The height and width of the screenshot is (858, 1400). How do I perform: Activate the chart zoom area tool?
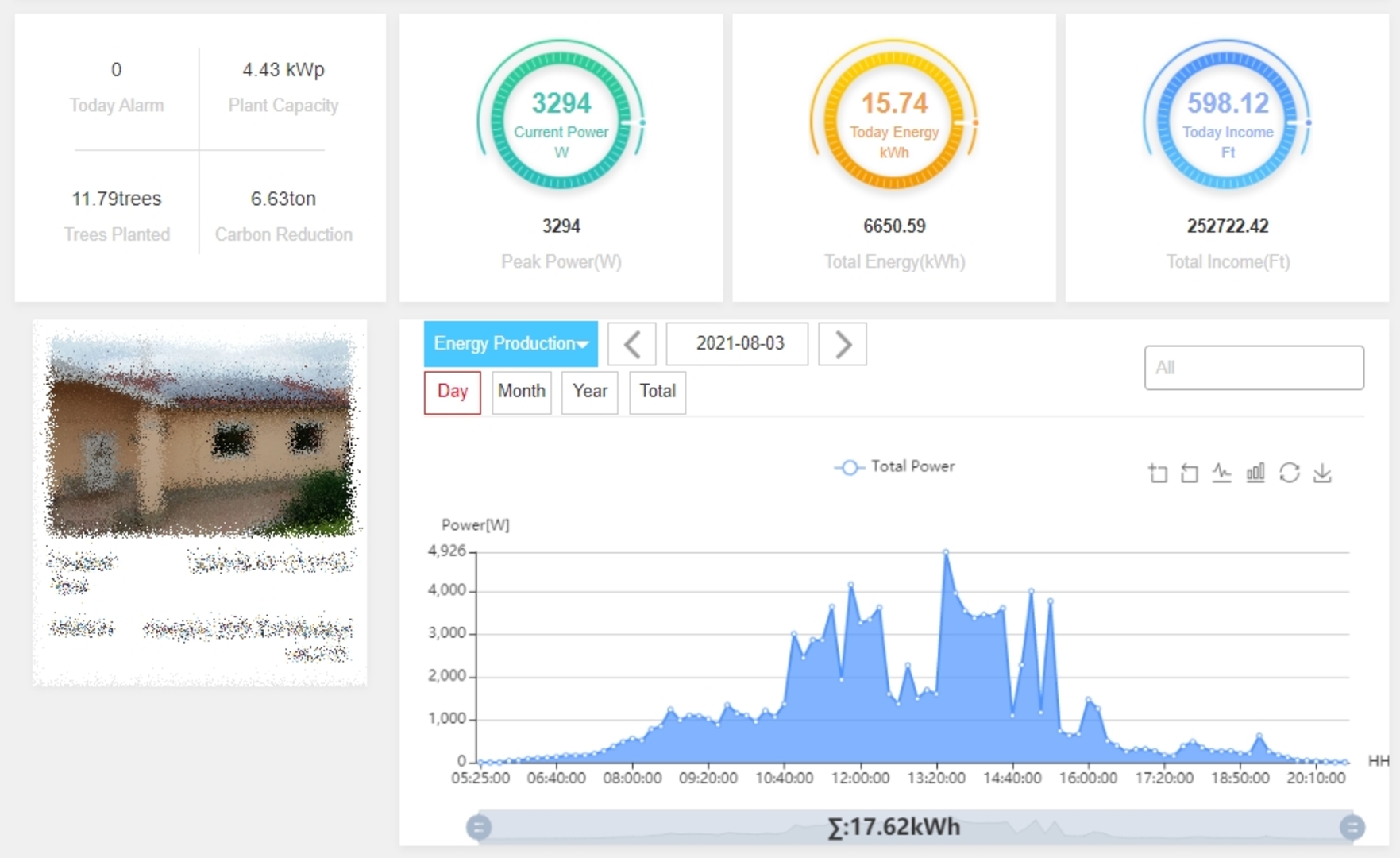click(1158, 473)
